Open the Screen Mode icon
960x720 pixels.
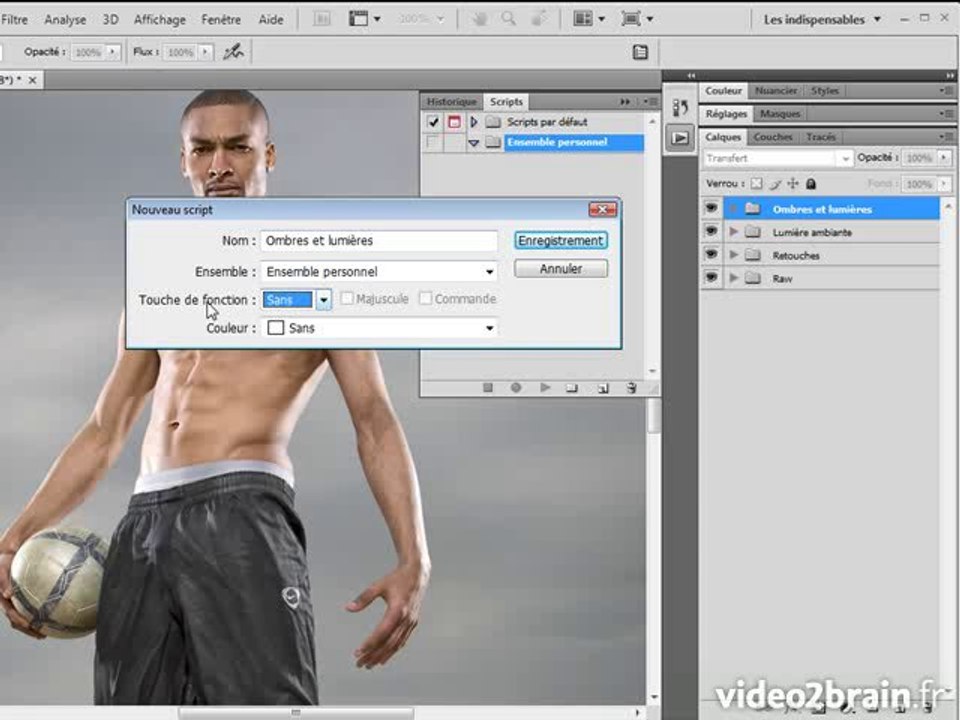(637, 19)
